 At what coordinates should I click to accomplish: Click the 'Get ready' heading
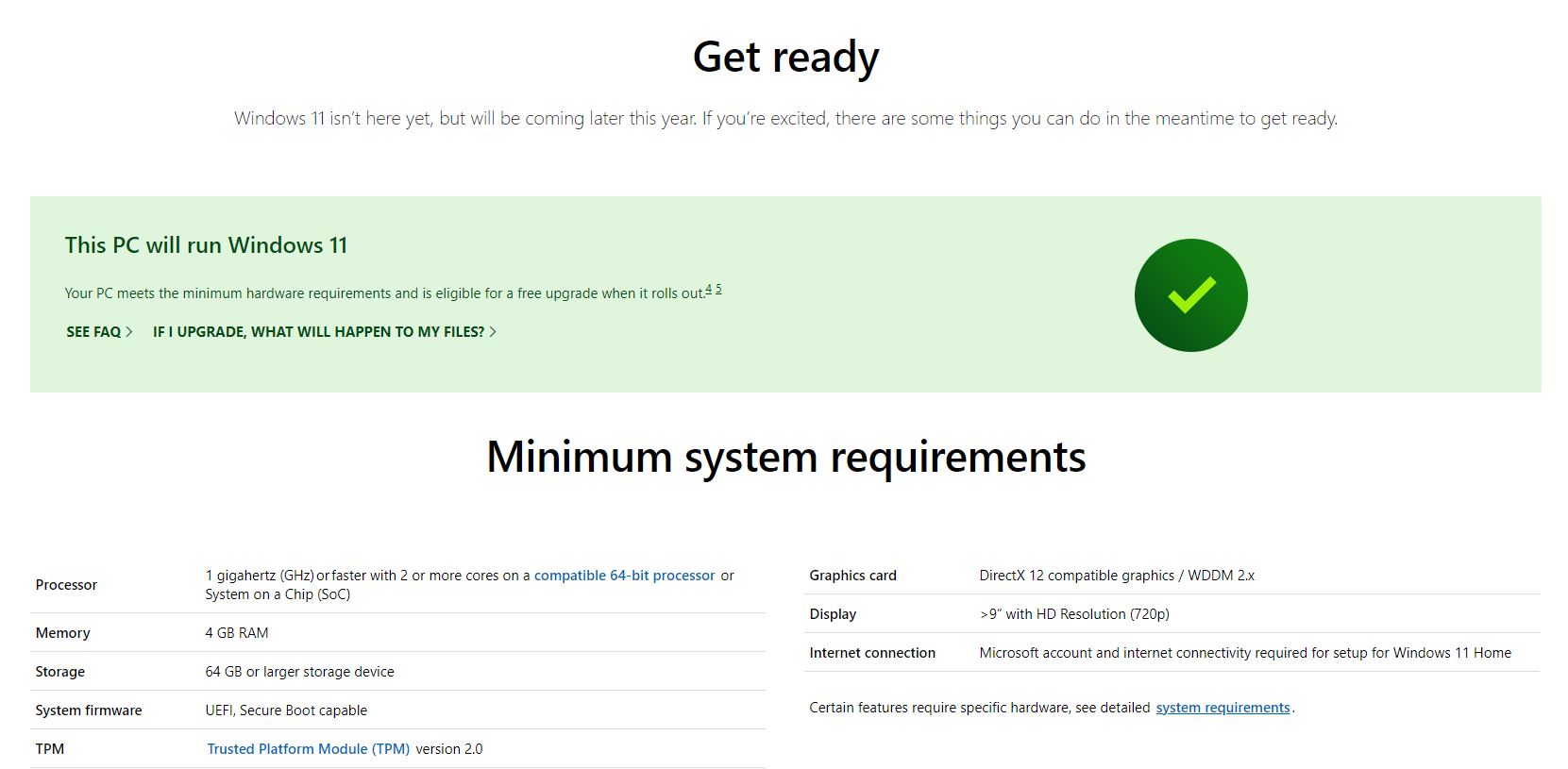pos(785,58)
